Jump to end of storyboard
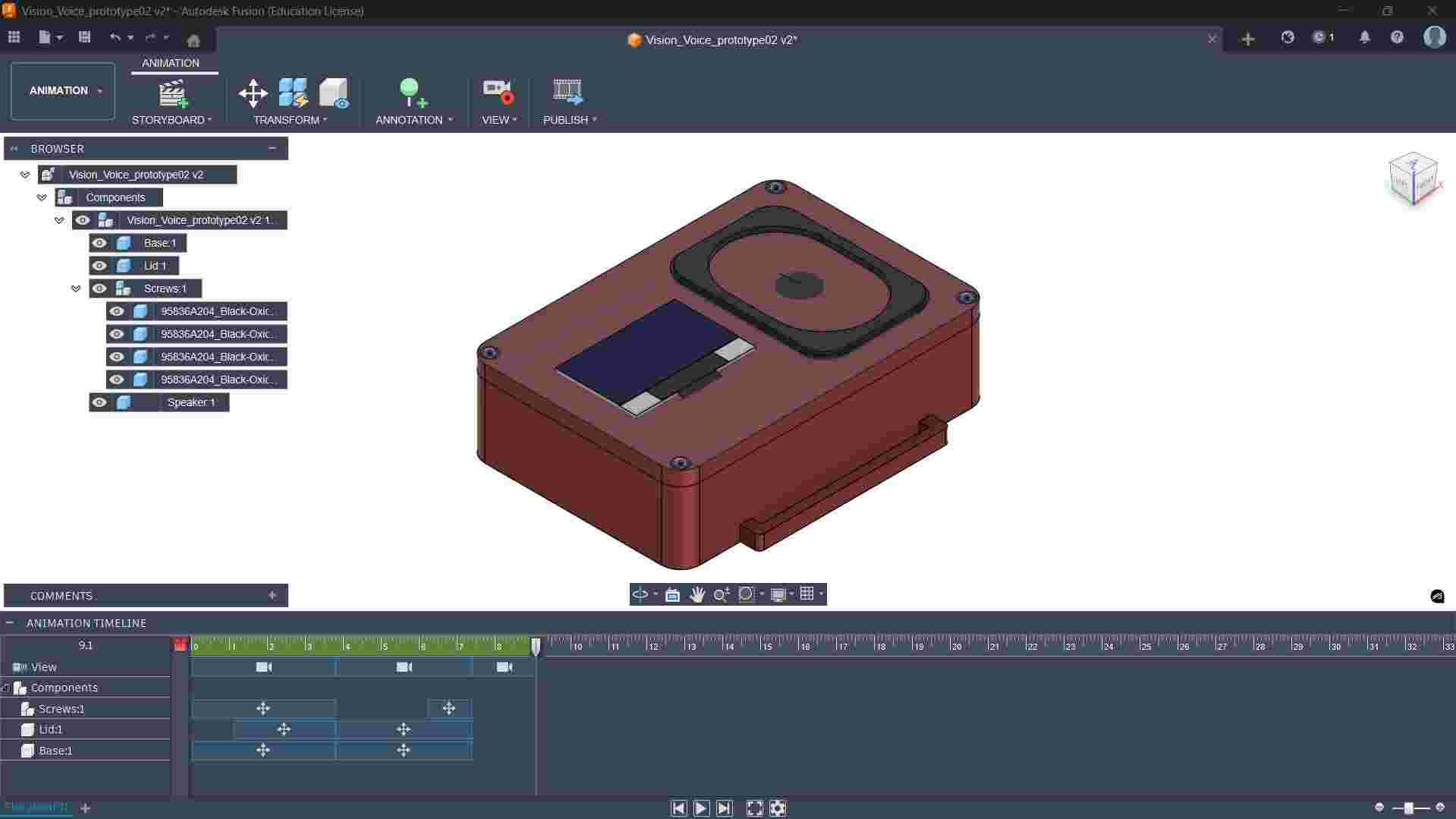1456x819 pixels. point(725,808)
